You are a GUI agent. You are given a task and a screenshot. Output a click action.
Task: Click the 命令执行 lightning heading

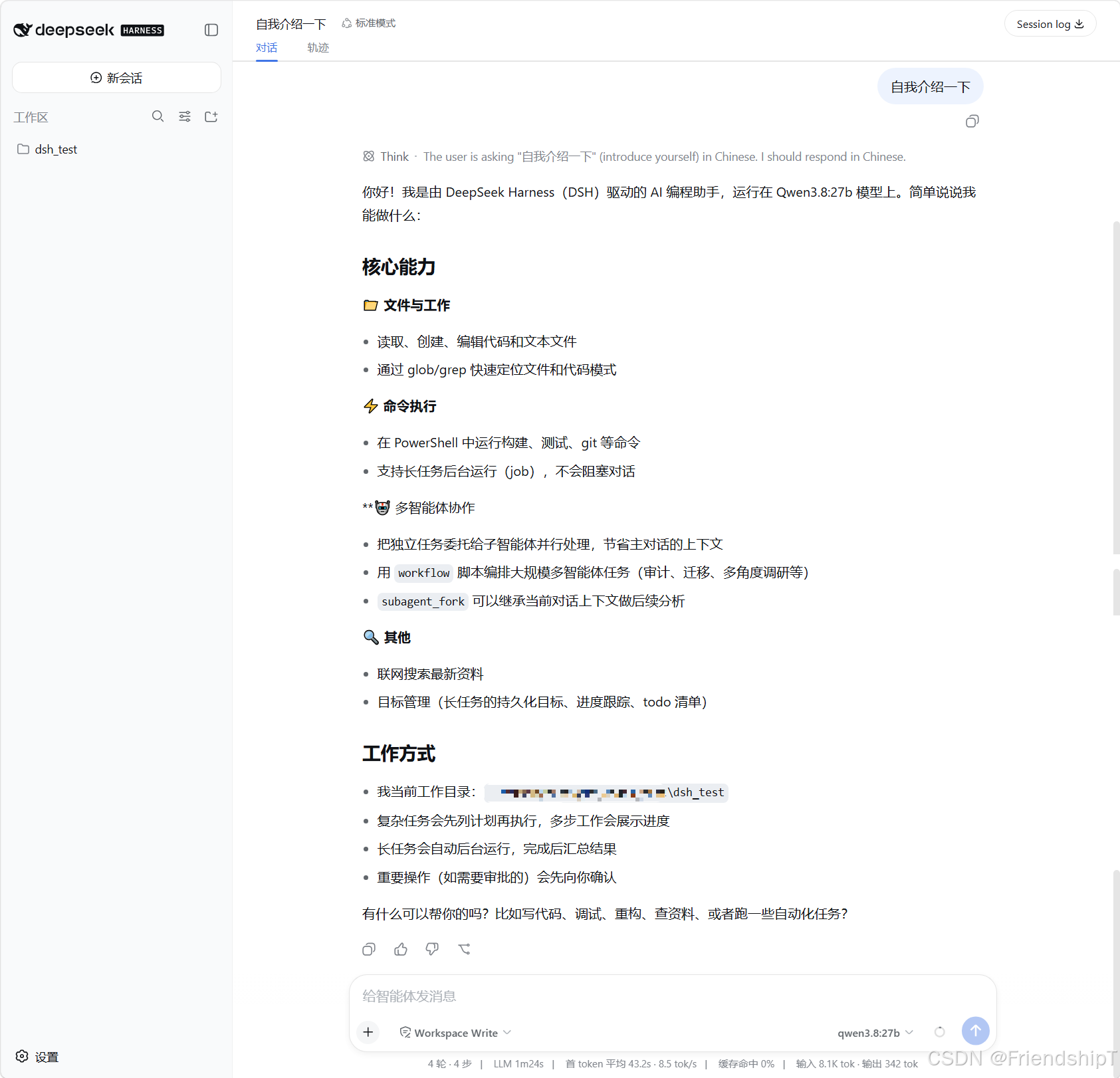(399, 406)
